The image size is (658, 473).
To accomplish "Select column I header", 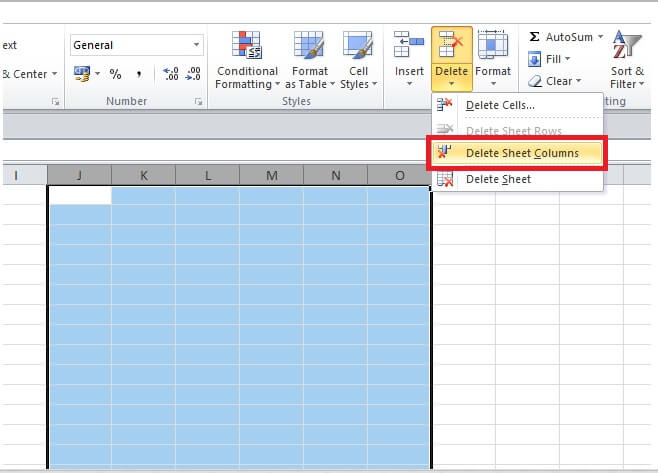I will point(23,175).
